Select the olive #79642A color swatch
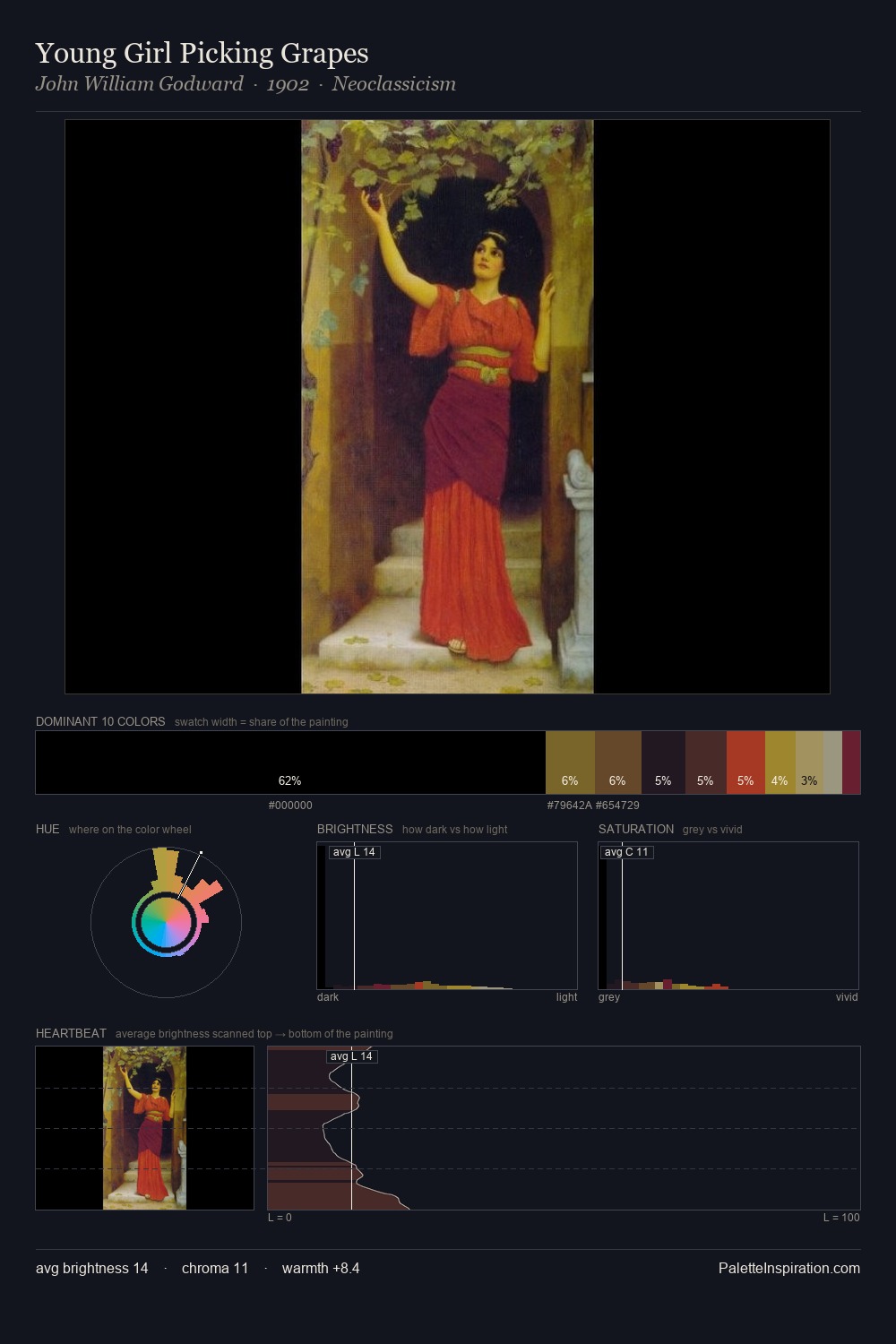The height and width of the screenshot is (1344, 896). [x=570, y=762]
